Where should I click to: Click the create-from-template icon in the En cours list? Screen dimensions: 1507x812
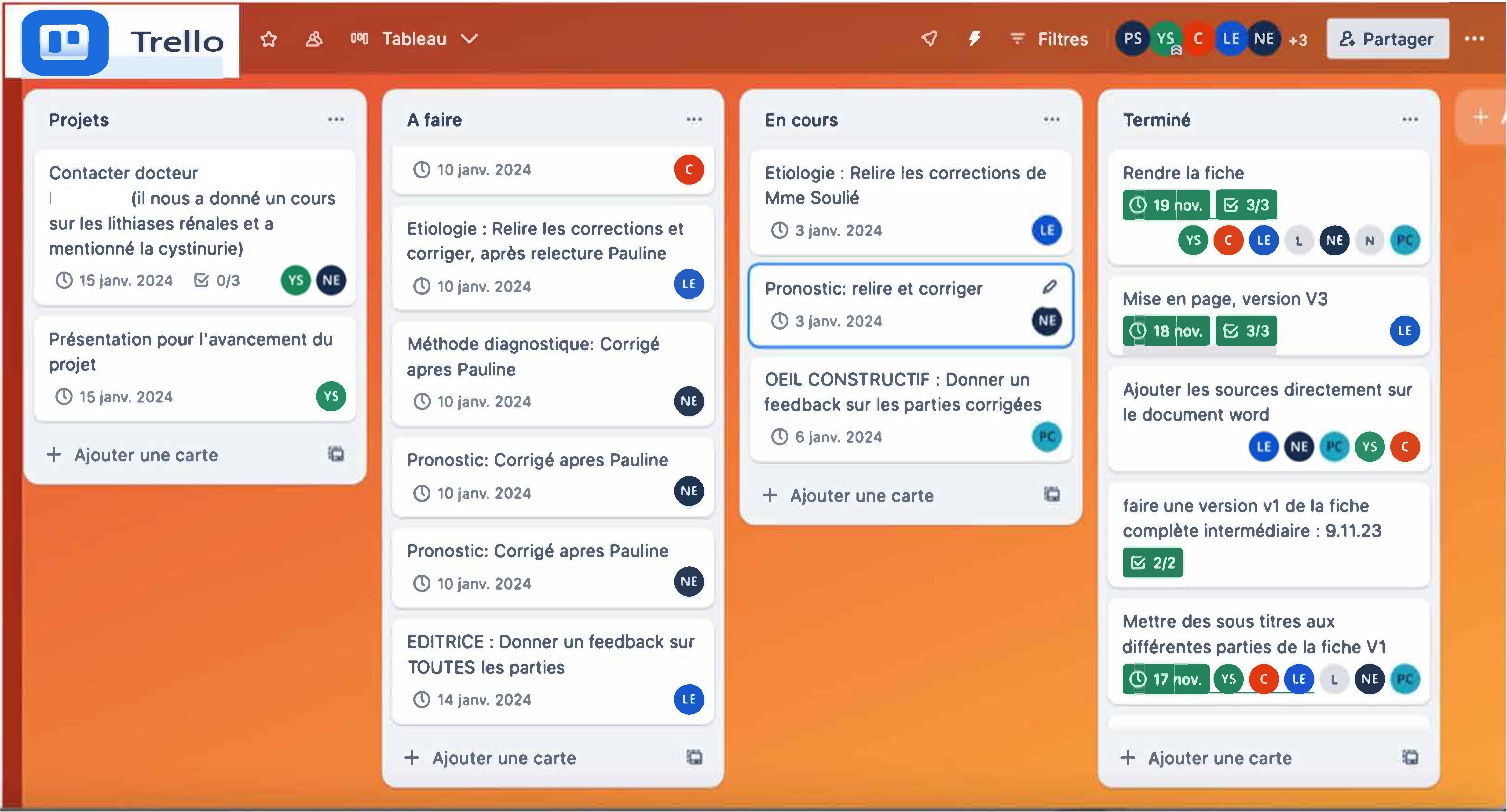pos(1052,495)
